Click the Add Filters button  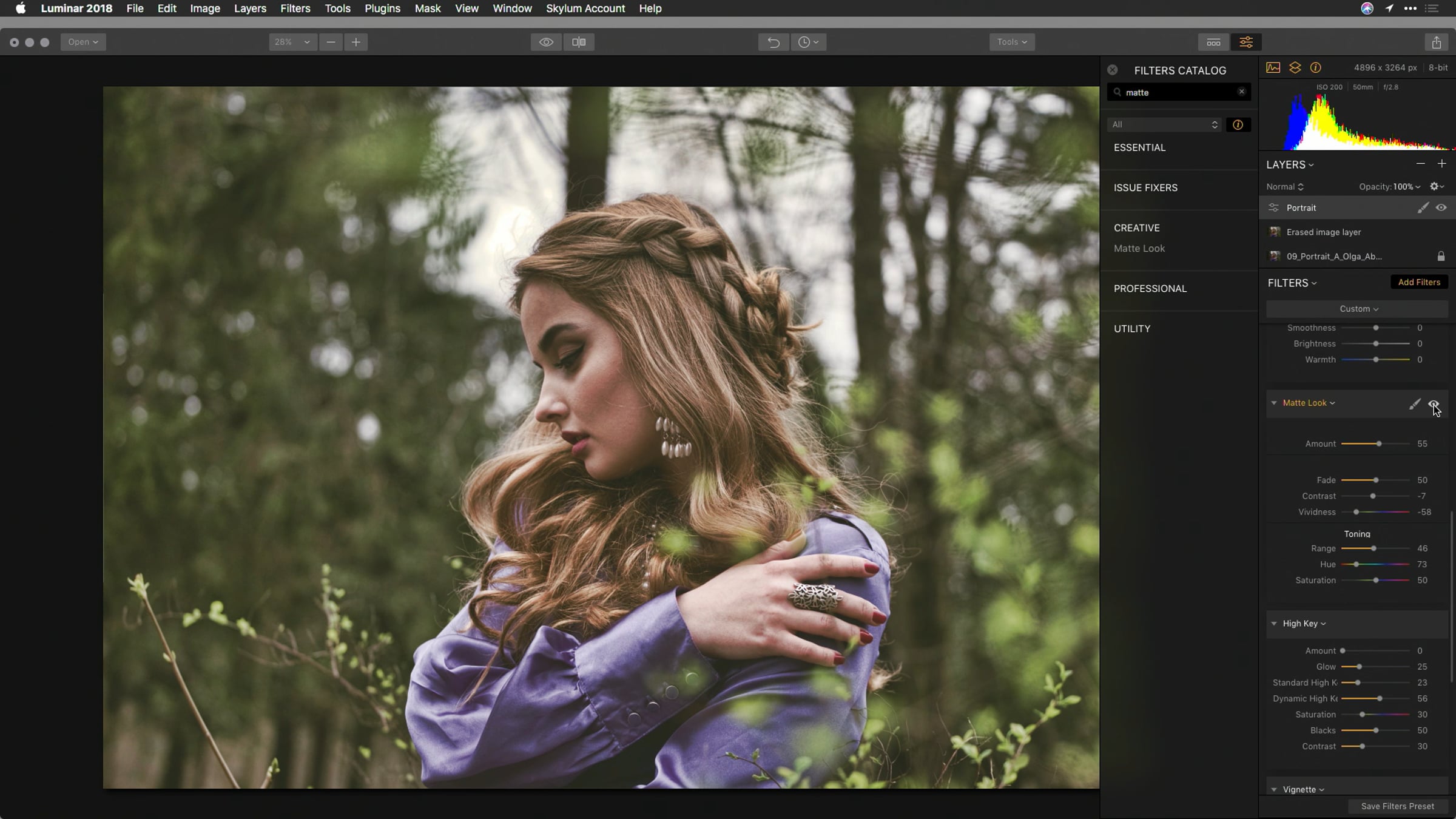point(1418,282)
